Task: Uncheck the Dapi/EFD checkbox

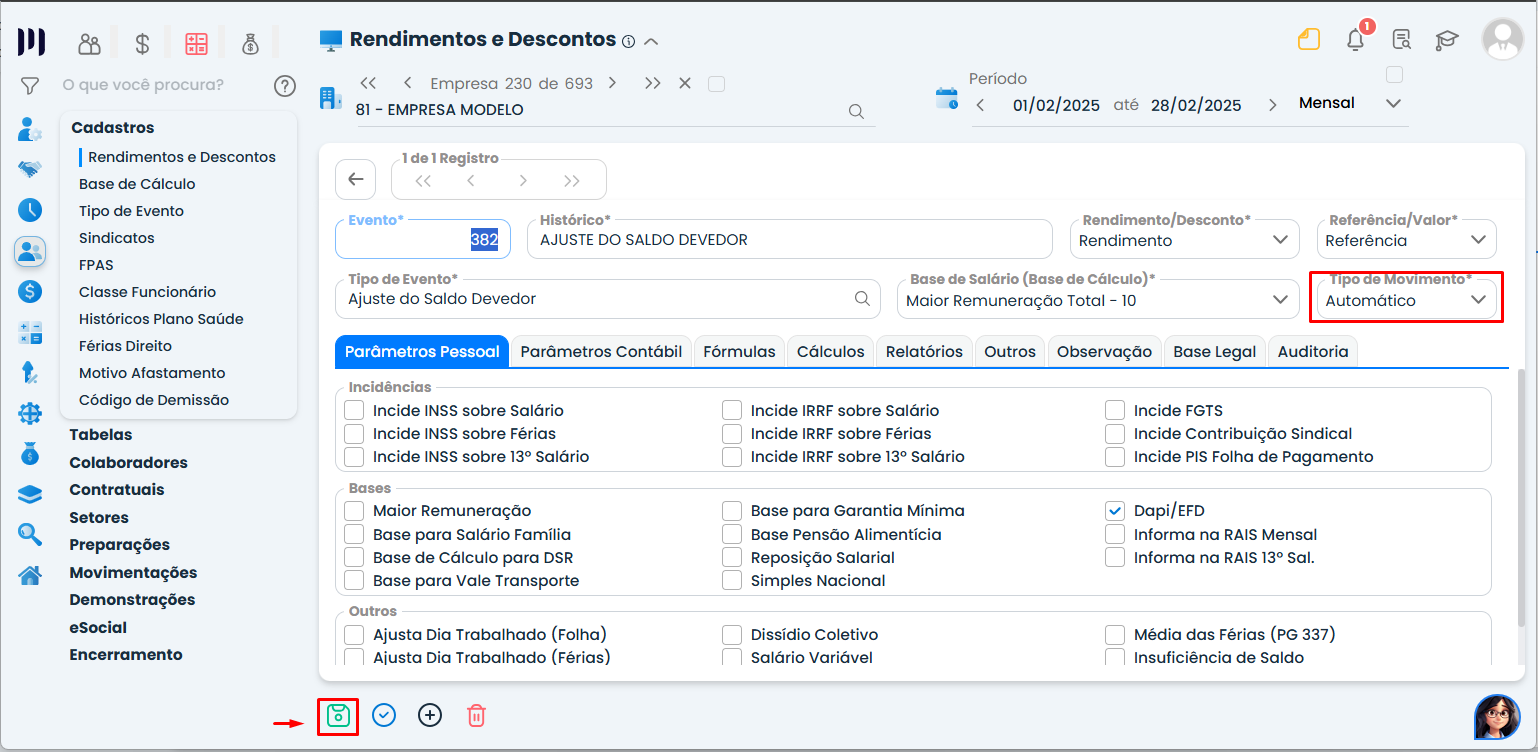Action: pos(1115,511)
